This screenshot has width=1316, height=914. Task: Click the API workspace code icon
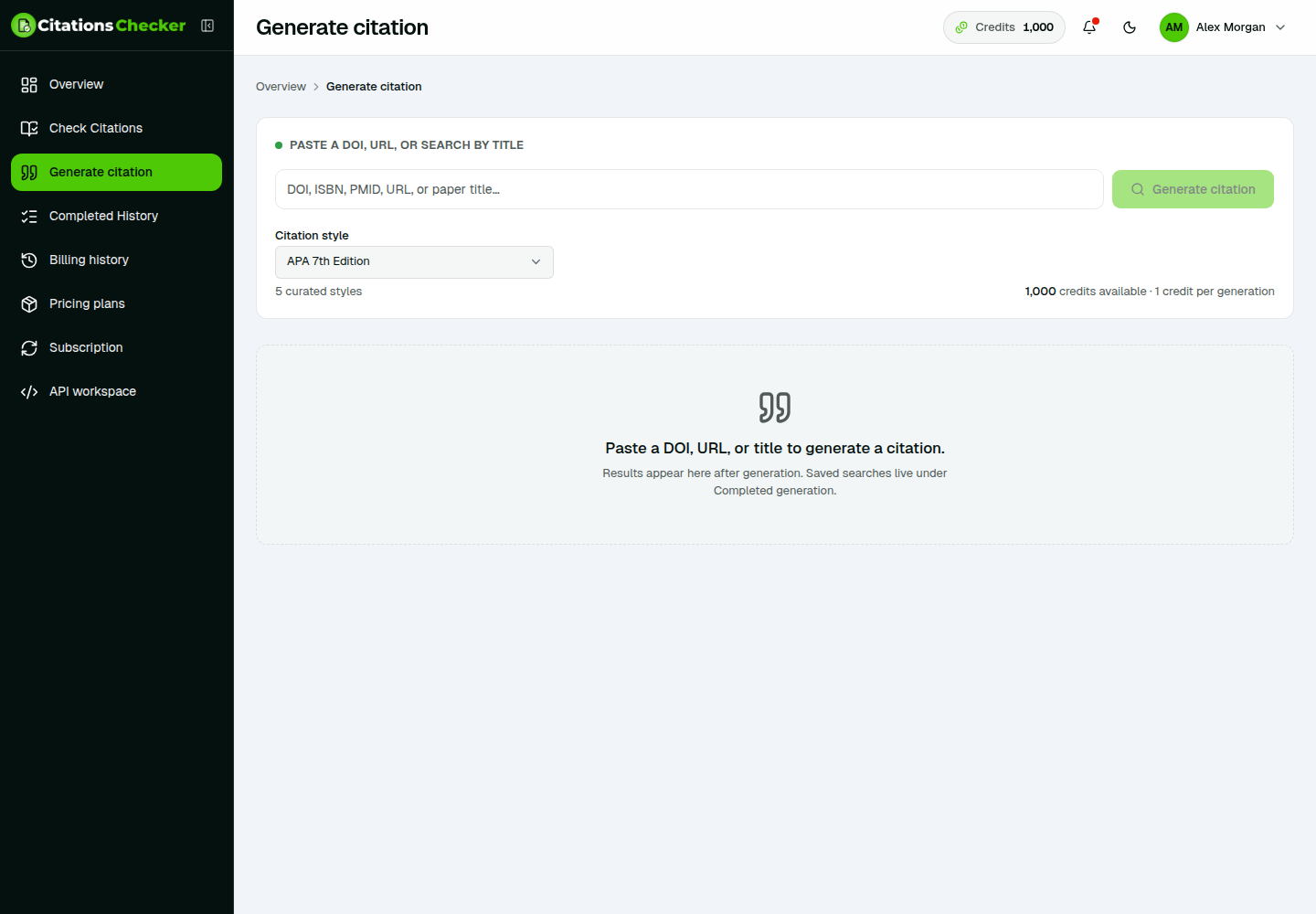[29, 392]
